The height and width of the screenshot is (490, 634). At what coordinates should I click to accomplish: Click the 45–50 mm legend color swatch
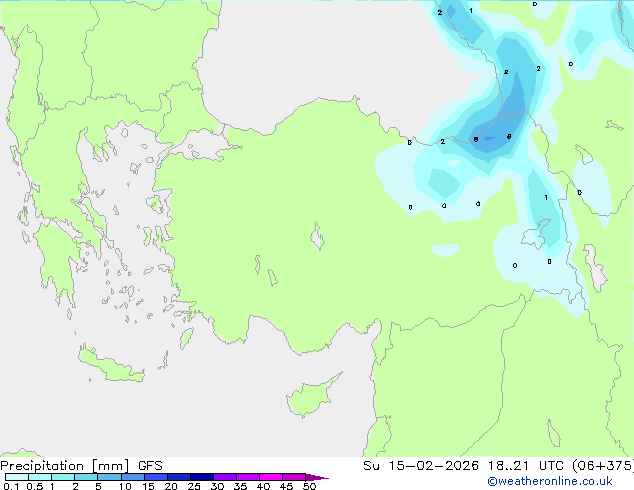294,477
